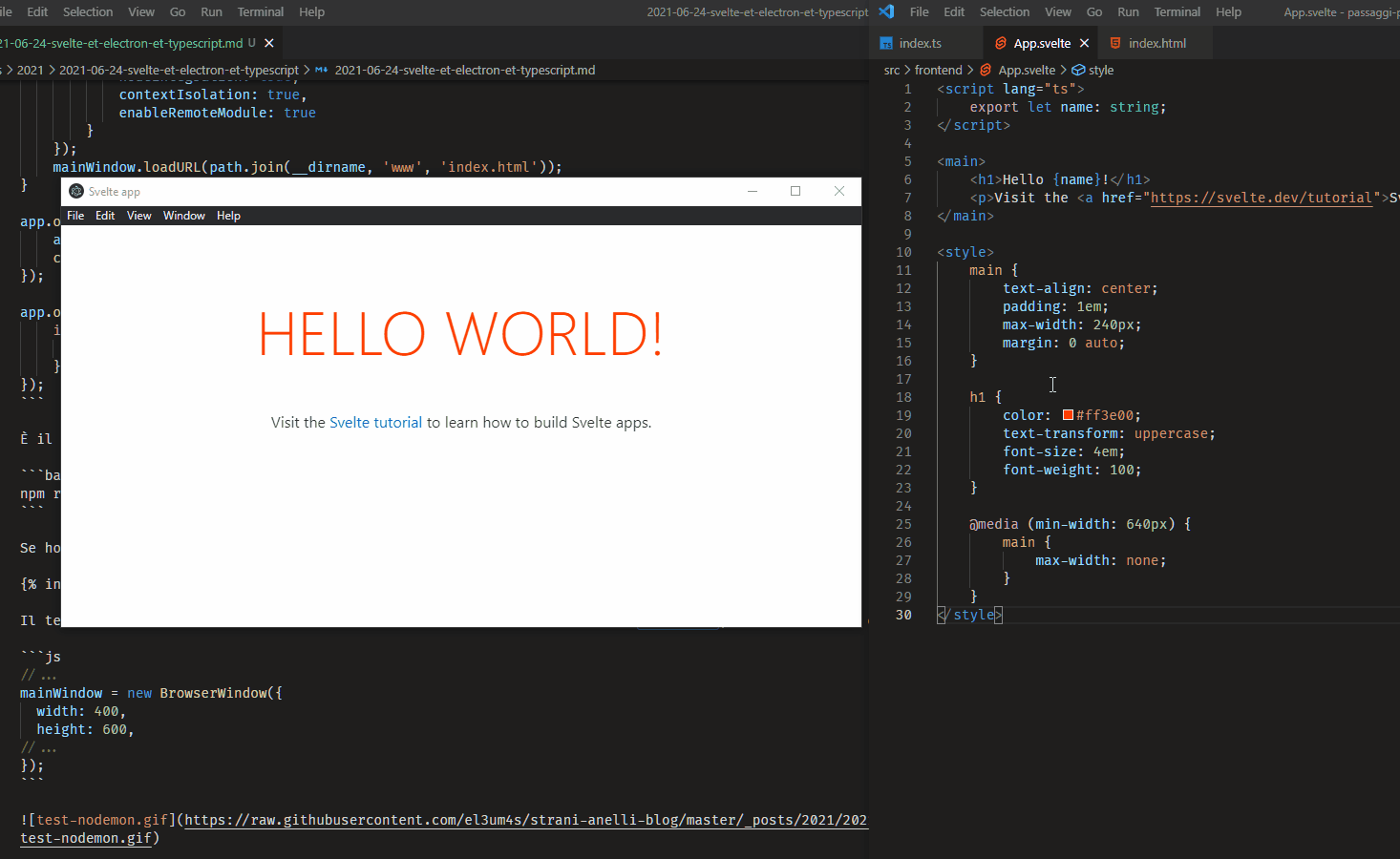Viewport: 1400px width, 859px height.
Task: Minimize the Svelte app window
Action: 753,191
